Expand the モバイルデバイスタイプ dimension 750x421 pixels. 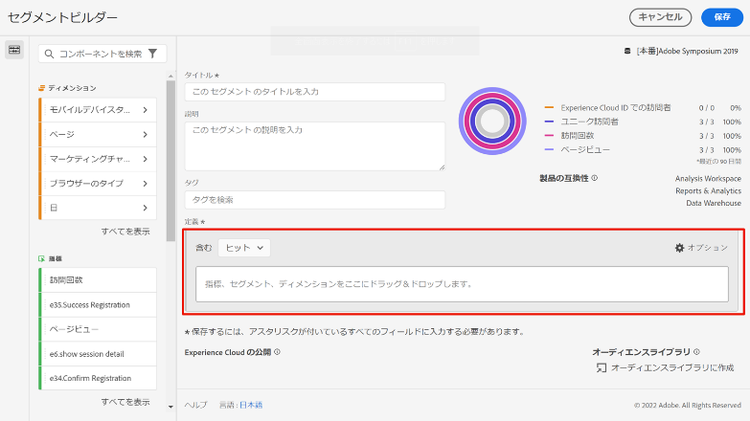click(x=145, y=109)
